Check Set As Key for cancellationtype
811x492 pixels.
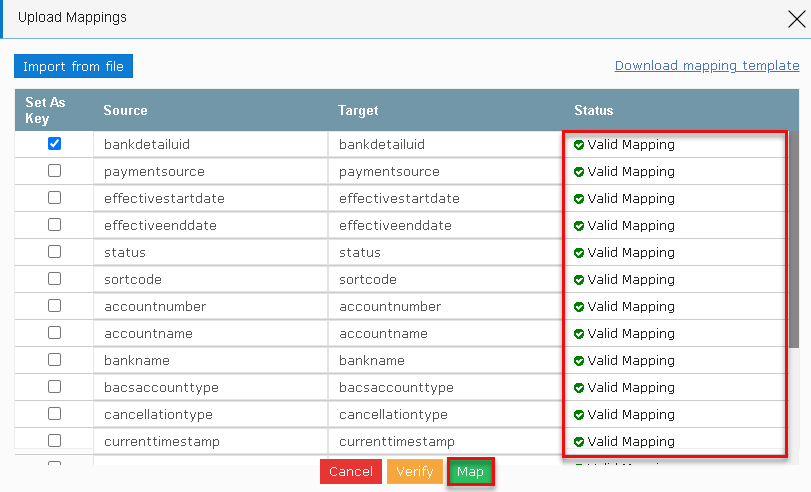[54, 414]
